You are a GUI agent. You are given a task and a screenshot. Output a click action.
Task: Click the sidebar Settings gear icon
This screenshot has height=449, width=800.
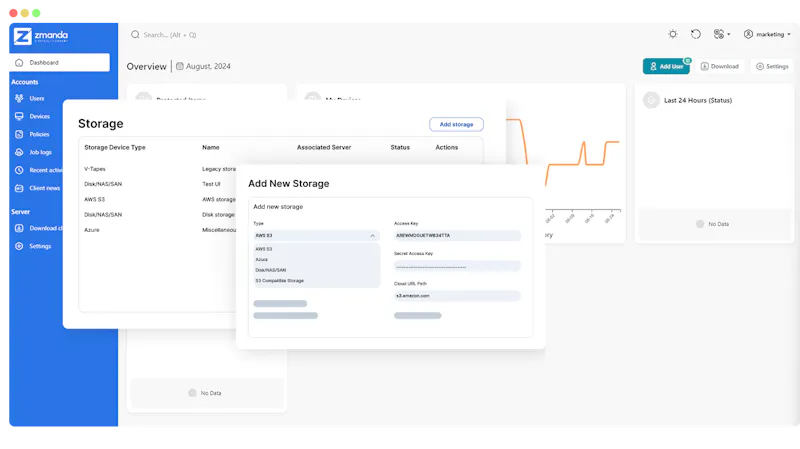tap(19, 246)
